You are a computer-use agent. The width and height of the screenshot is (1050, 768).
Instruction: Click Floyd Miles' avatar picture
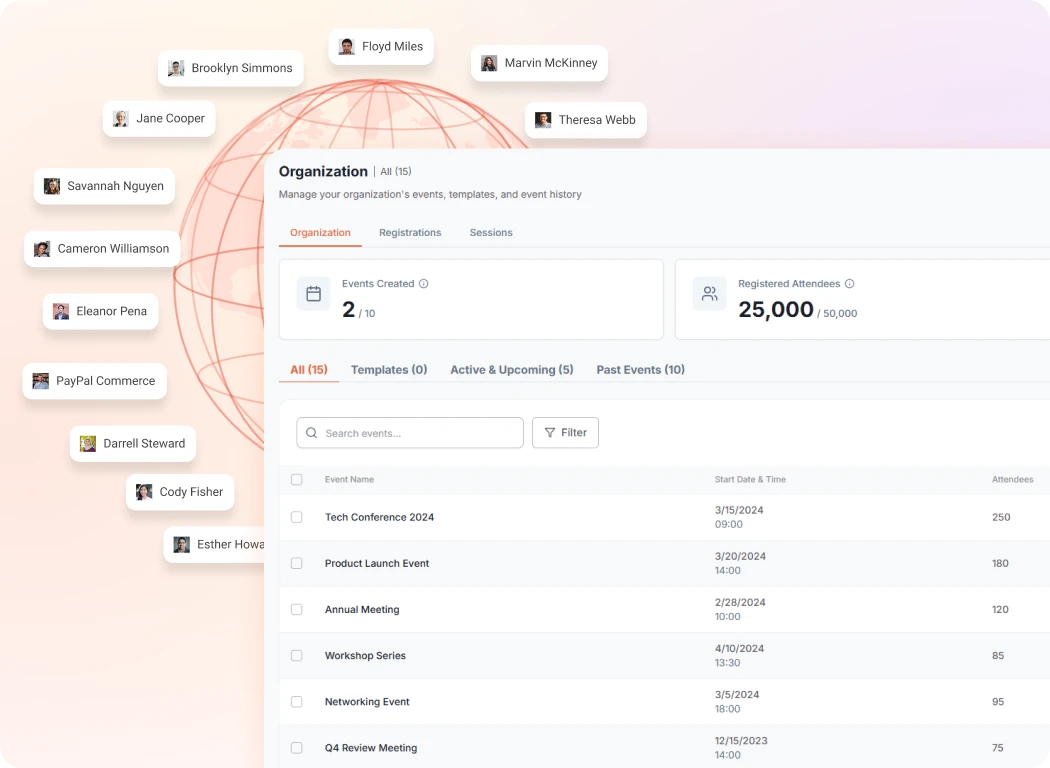coord(345,46)
